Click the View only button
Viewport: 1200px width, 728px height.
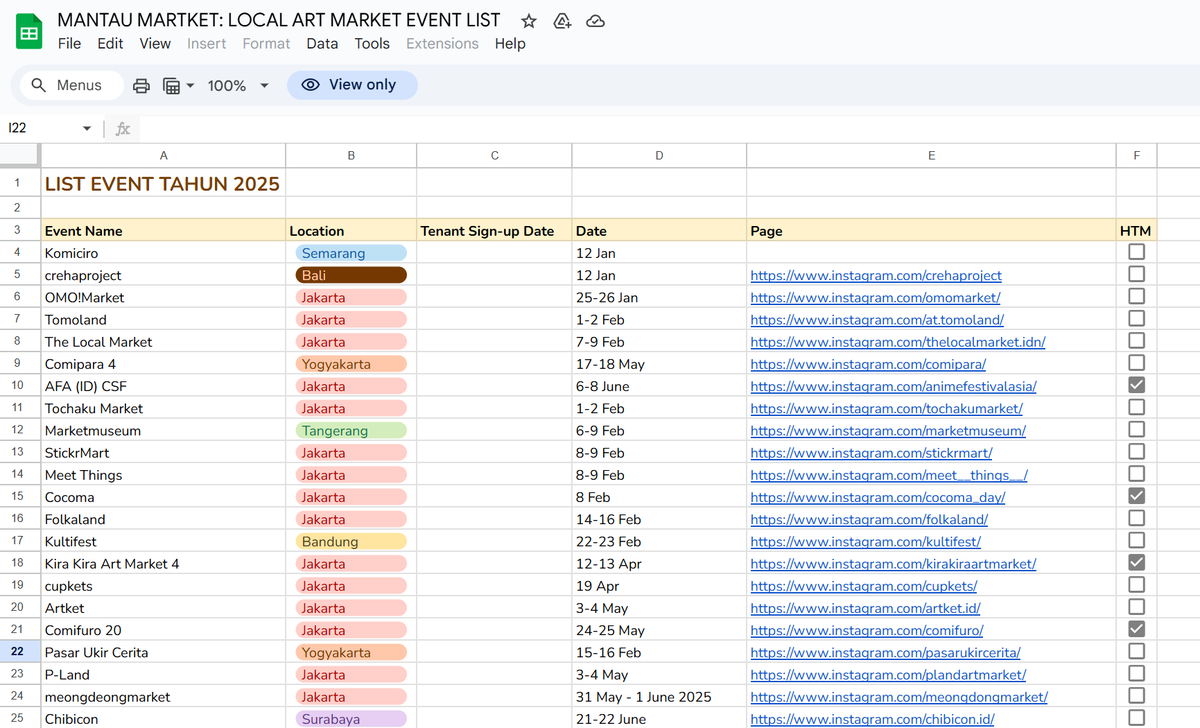pos(352,85)
